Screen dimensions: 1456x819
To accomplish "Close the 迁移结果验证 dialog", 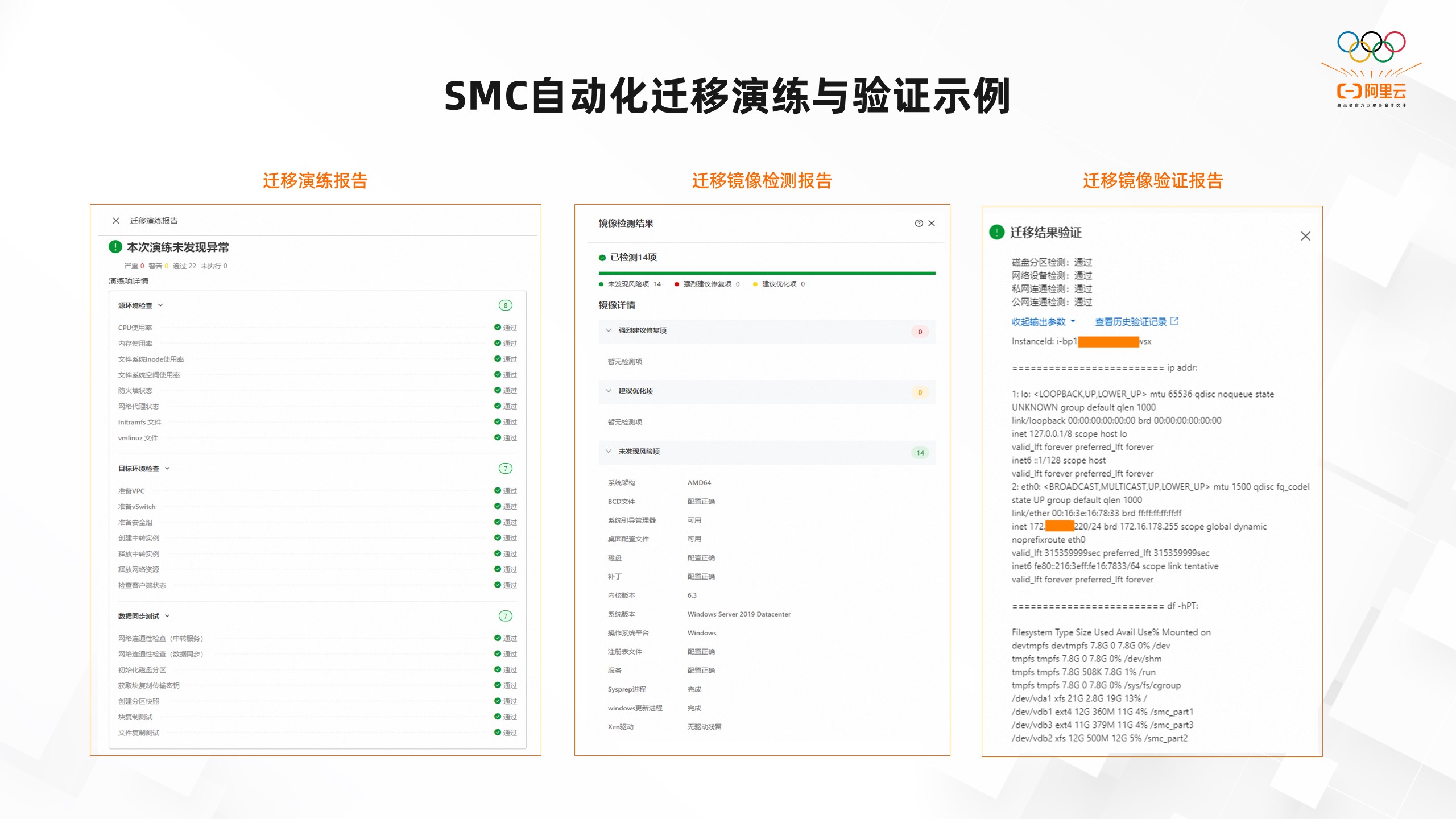I will tap(1305, 236).
